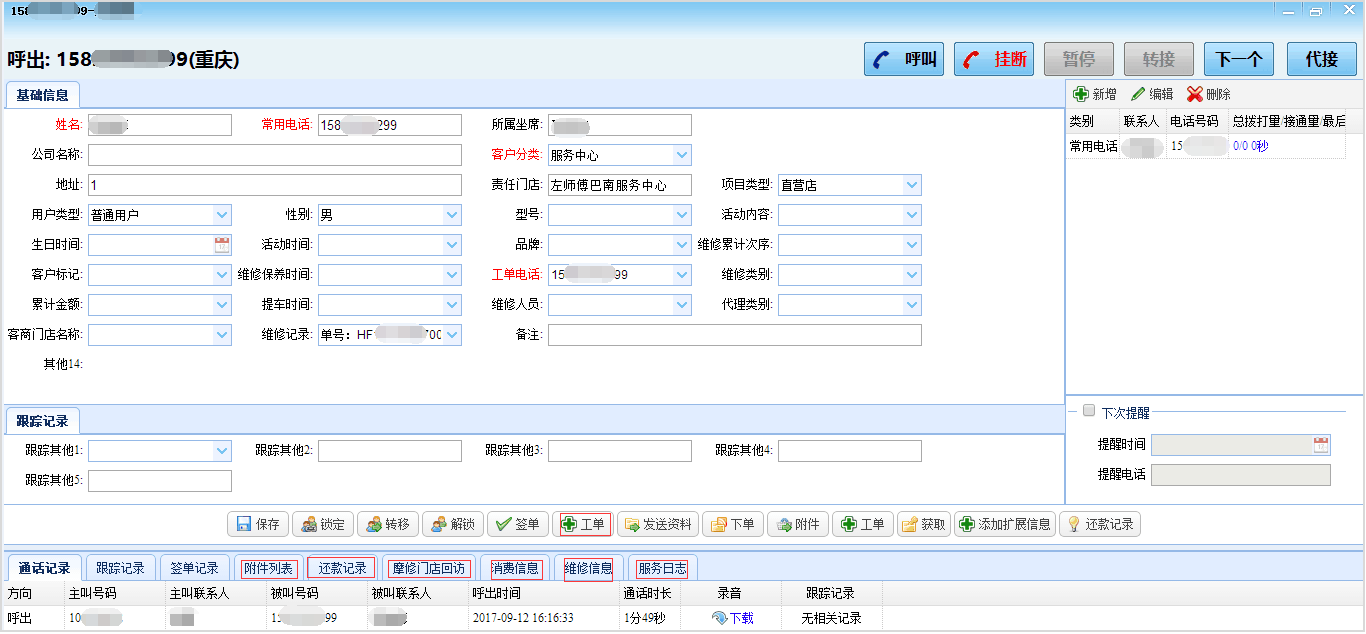
Task: Download the call recording via 下载
Action: click(733, 618)
